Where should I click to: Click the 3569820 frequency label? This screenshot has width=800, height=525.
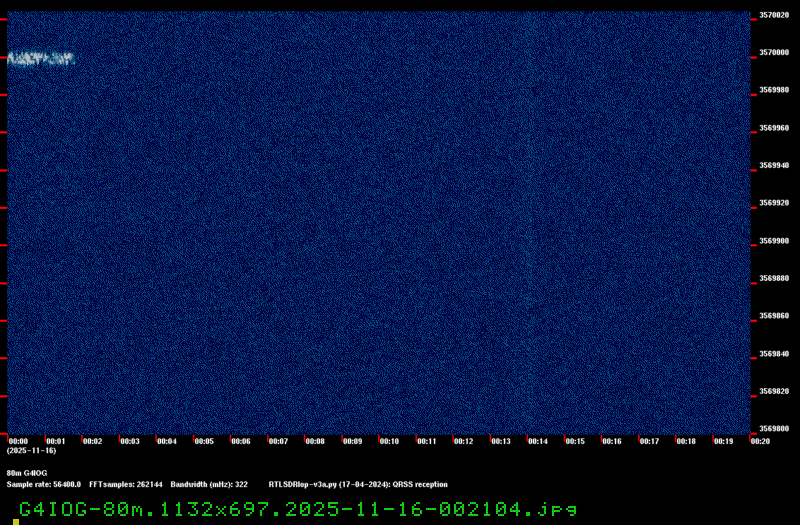(774, 391)
